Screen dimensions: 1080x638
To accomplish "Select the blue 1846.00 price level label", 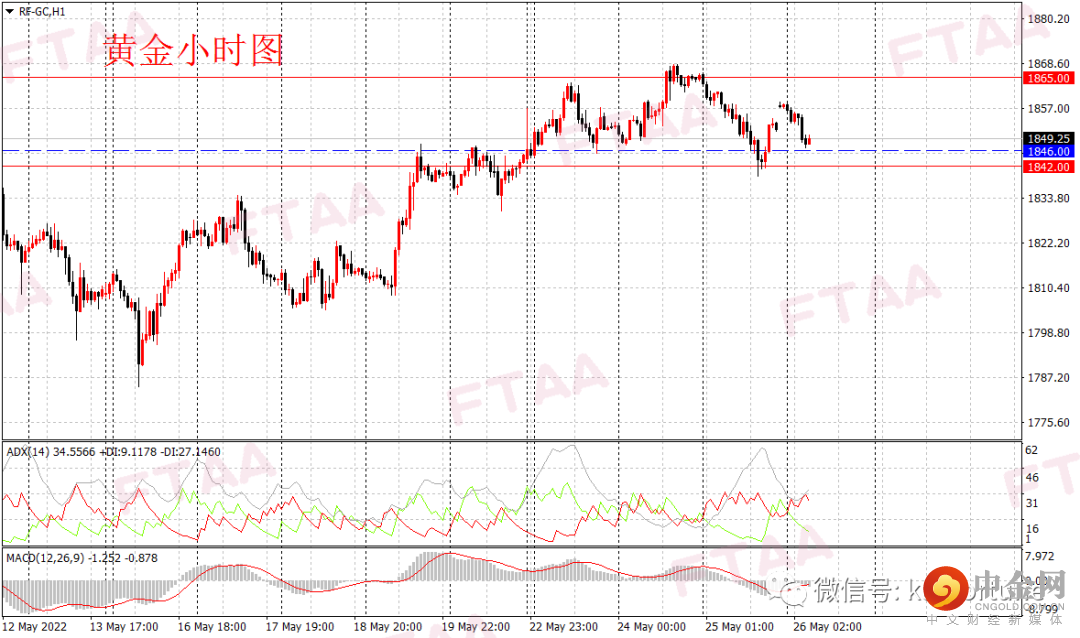I will tap(1048, 152).
